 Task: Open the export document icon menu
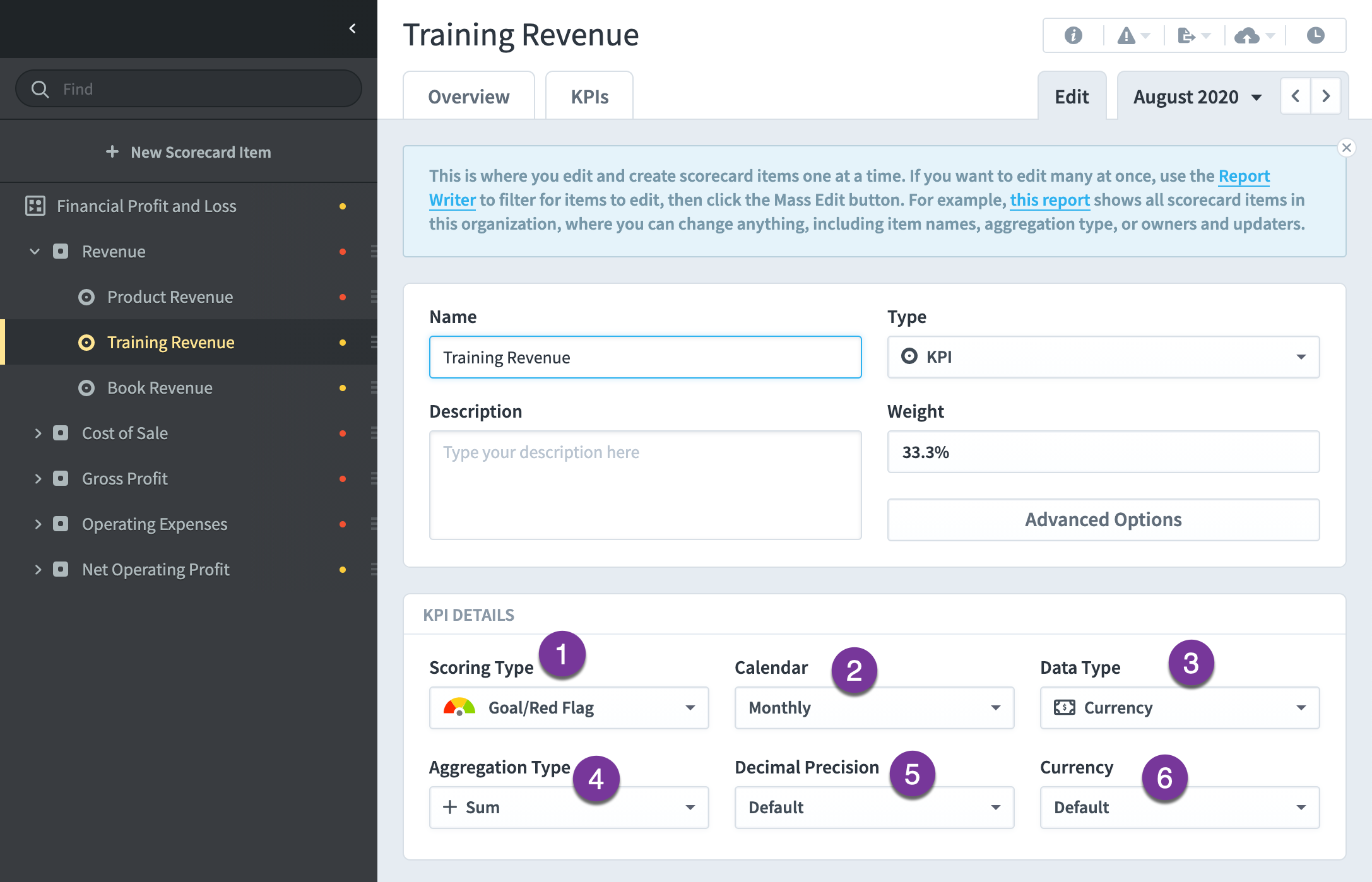1193,35
